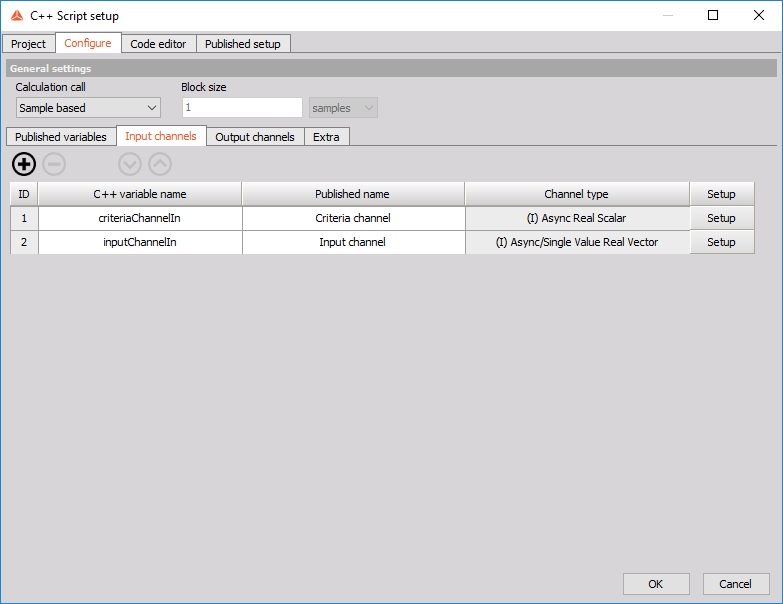Open the Output channels tab
This screenshot has width=783, height=604.
[x=255, y=137]
